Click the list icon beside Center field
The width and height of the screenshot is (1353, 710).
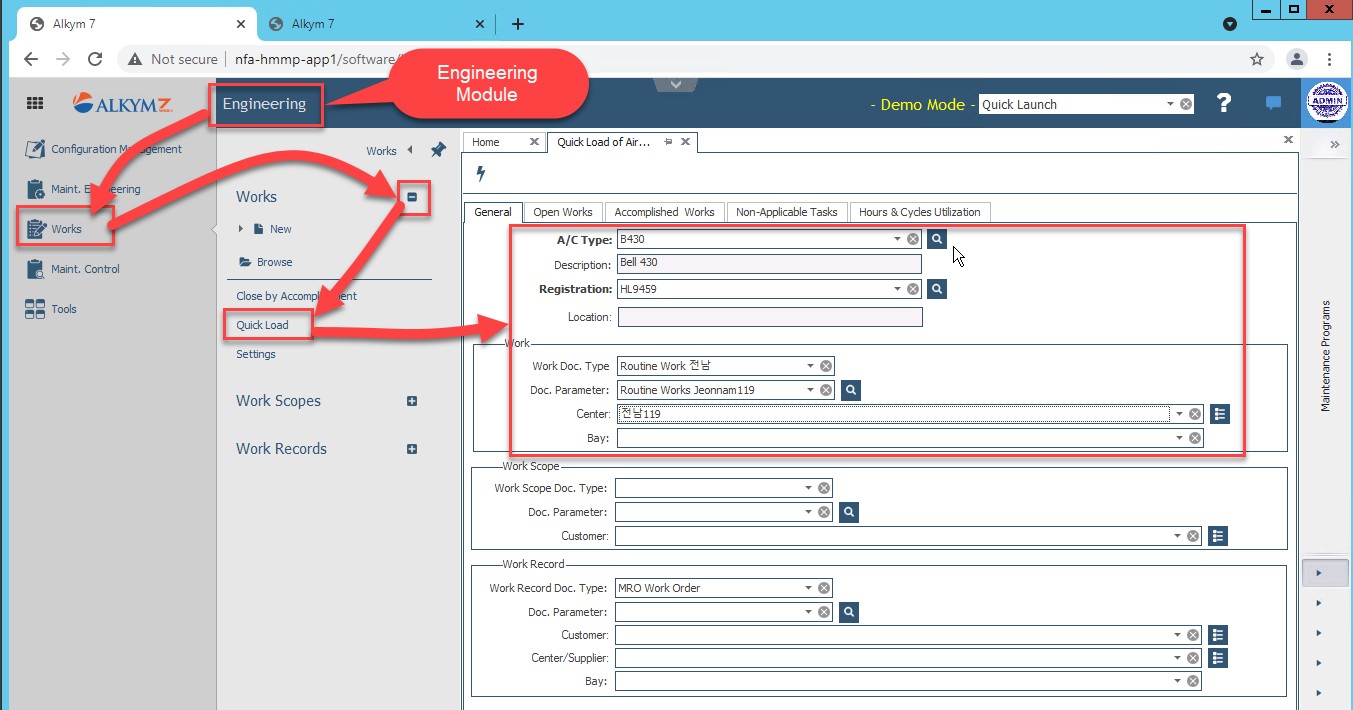coord(1219,414)
